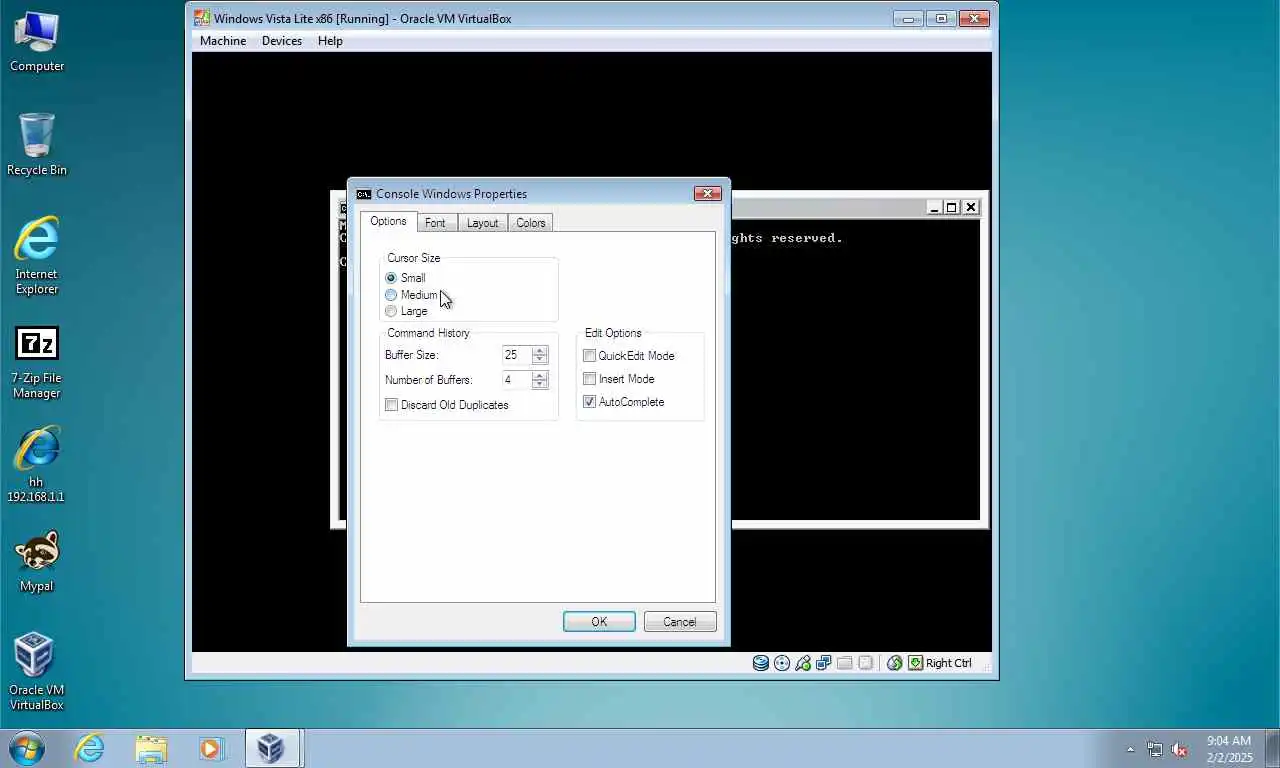Decrease Number of Buffers with down arrow
The image size is (1280, 768).
(x=540, y=384)
